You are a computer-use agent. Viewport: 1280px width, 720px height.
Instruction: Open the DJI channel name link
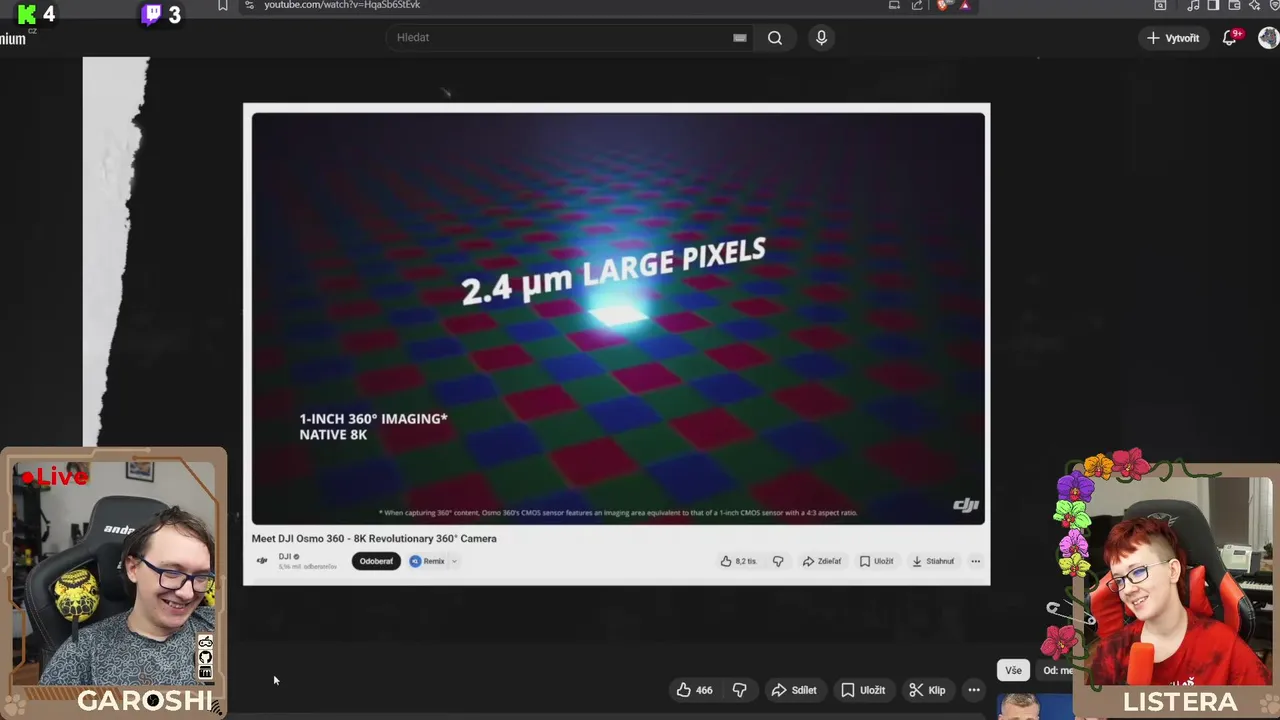[285, 557]
